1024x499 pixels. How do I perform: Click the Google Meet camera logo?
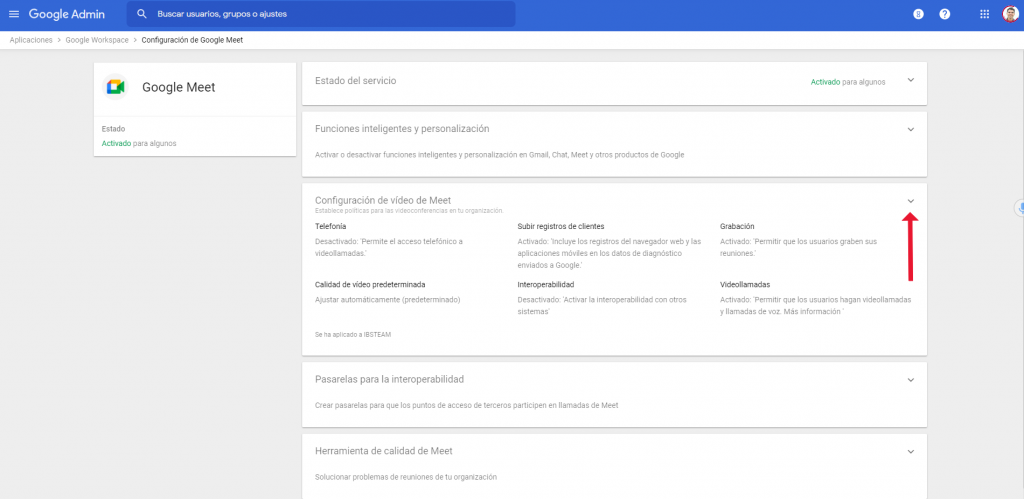coord(116,87)
